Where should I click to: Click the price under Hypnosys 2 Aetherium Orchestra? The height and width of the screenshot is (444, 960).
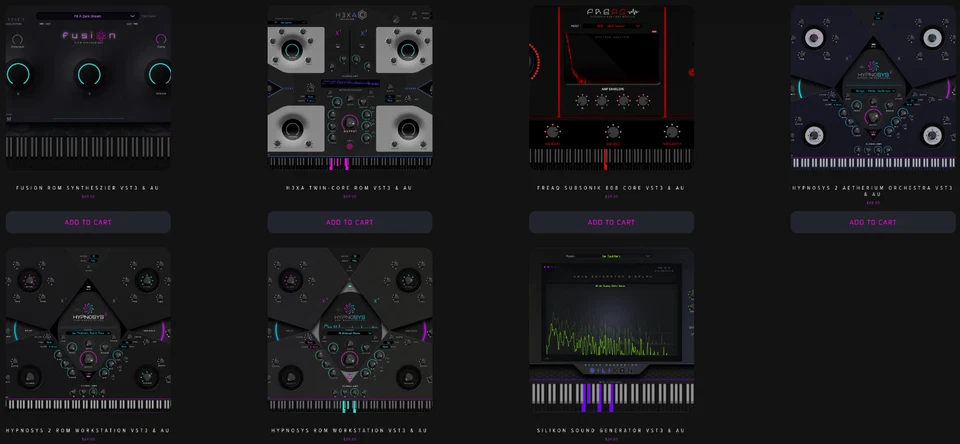click(x=872, y=203)
